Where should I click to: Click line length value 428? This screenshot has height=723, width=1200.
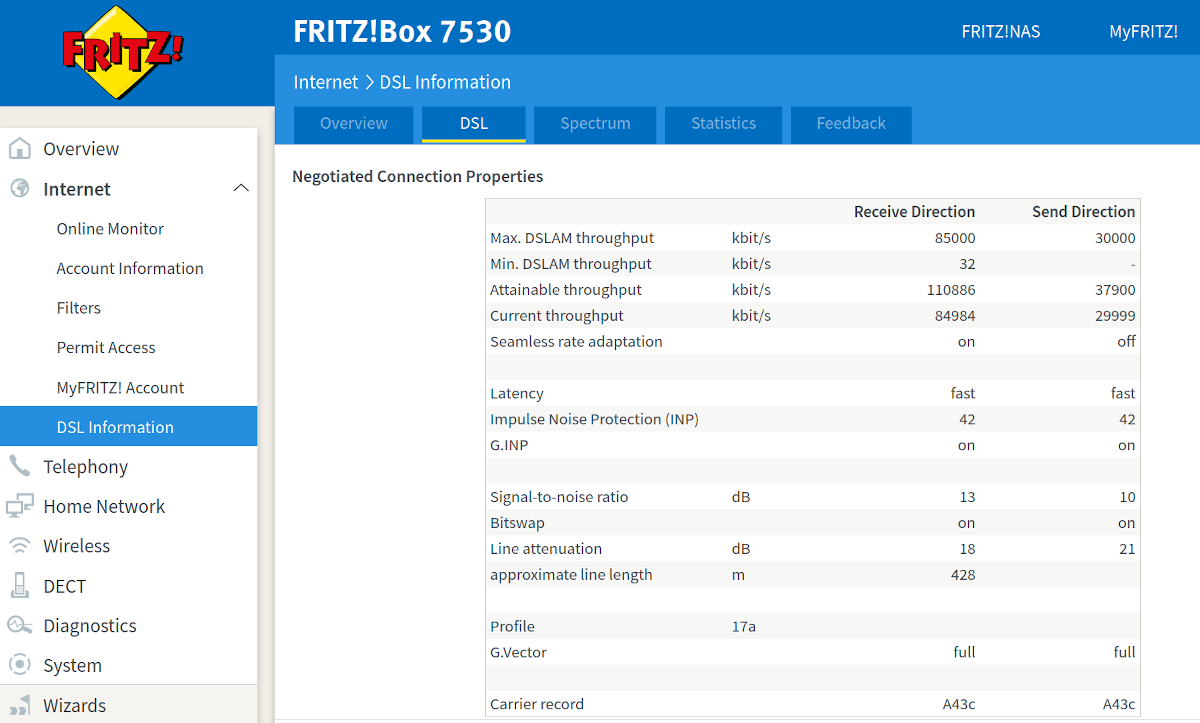(x=963, y=575)
